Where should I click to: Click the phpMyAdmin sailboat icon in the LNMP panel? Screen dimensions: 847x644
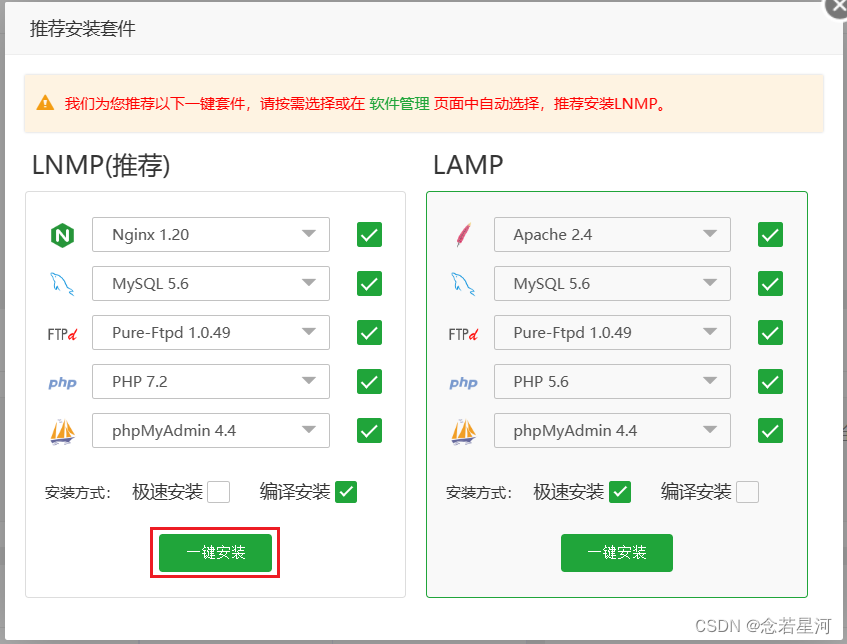(x=63, y=432)
